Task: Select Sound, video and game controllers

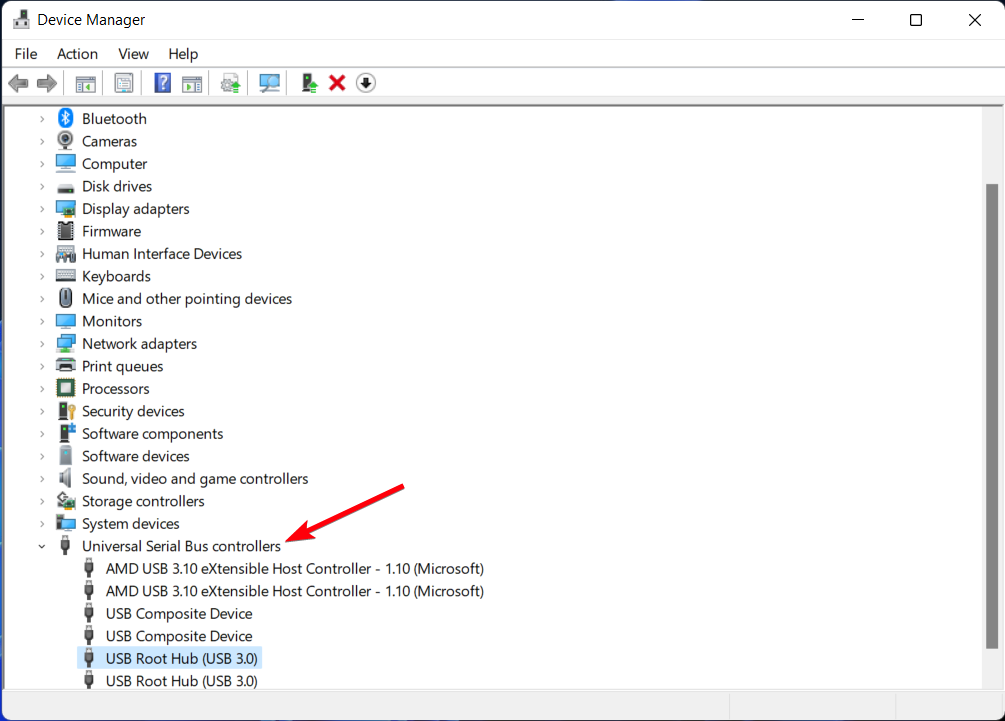Action: 195,479
